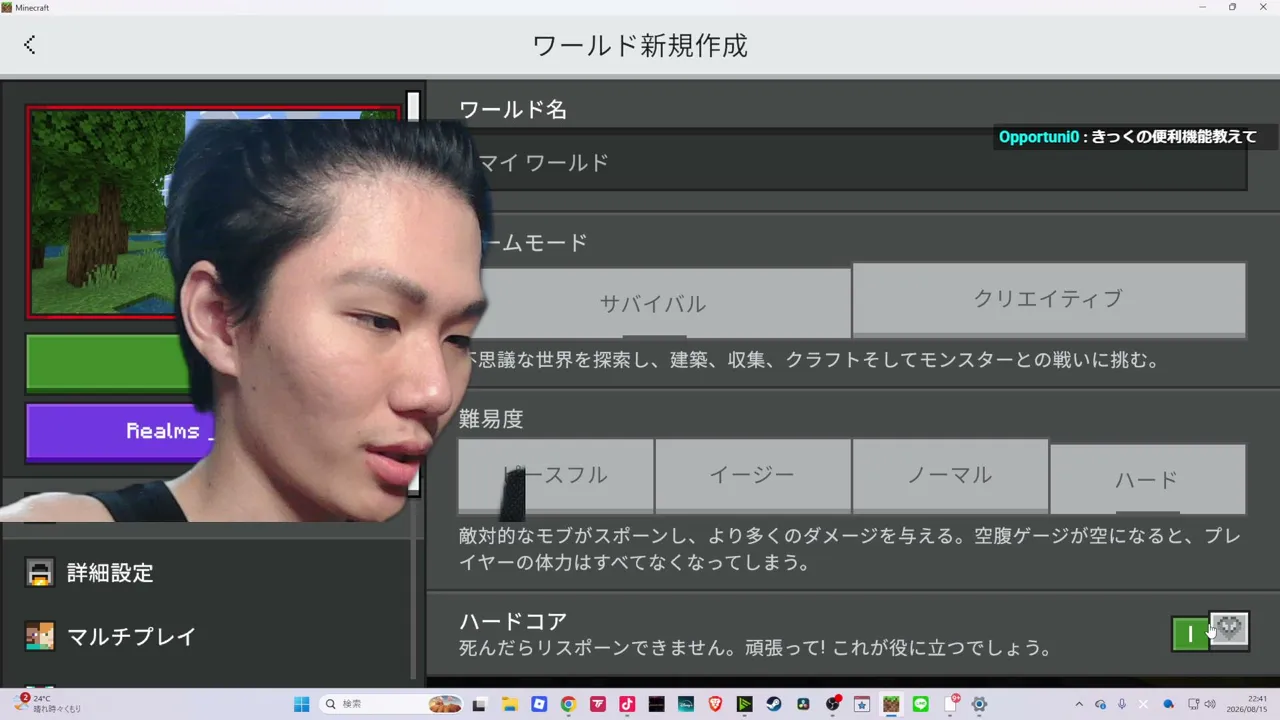Set difficulty to ハード
The image size is (1280, 720).
(1148, 480)
